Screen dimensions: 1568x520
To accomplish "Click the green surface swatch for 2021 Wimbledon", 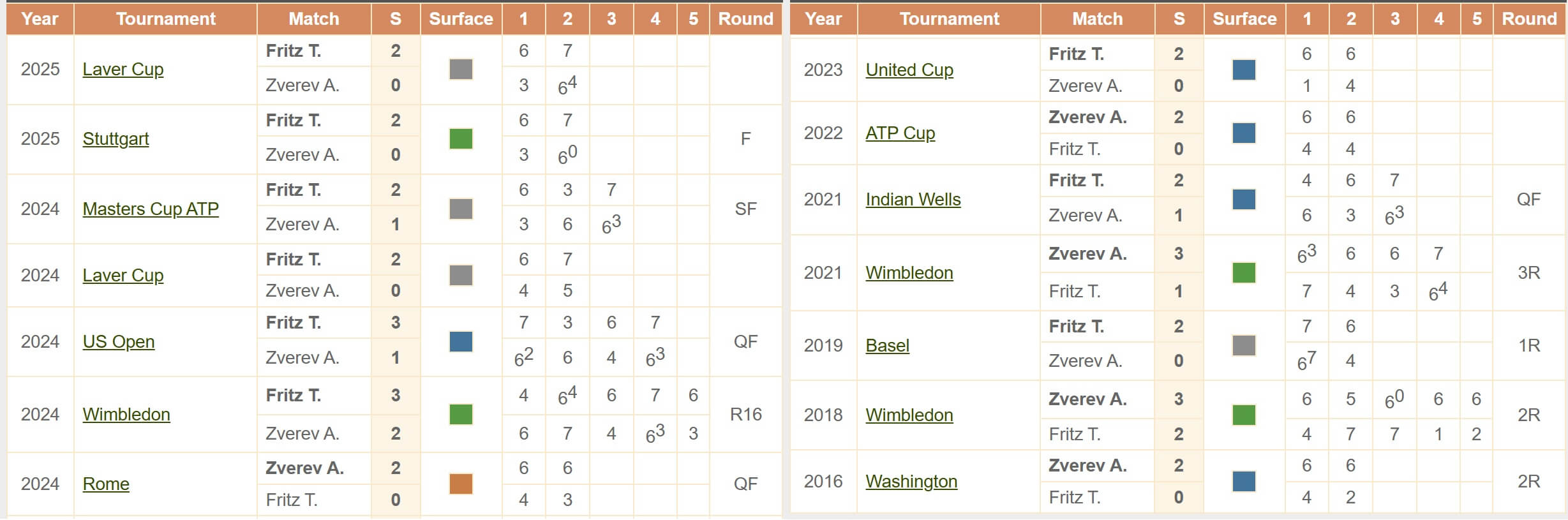I will [x=1244, y=273].
